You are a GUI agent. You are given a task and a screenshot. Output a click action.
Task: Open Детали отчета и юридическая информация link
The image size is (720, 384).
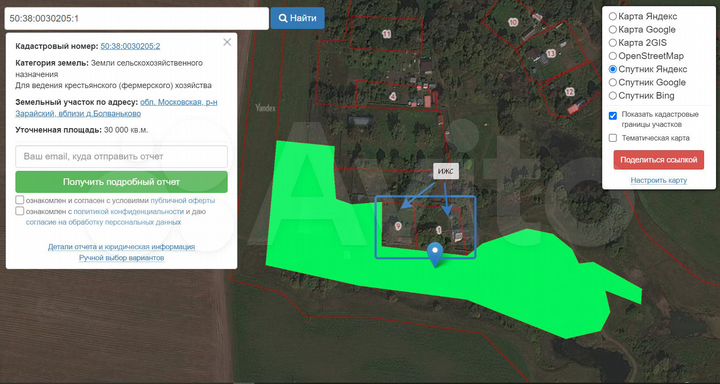pos(121,247)
